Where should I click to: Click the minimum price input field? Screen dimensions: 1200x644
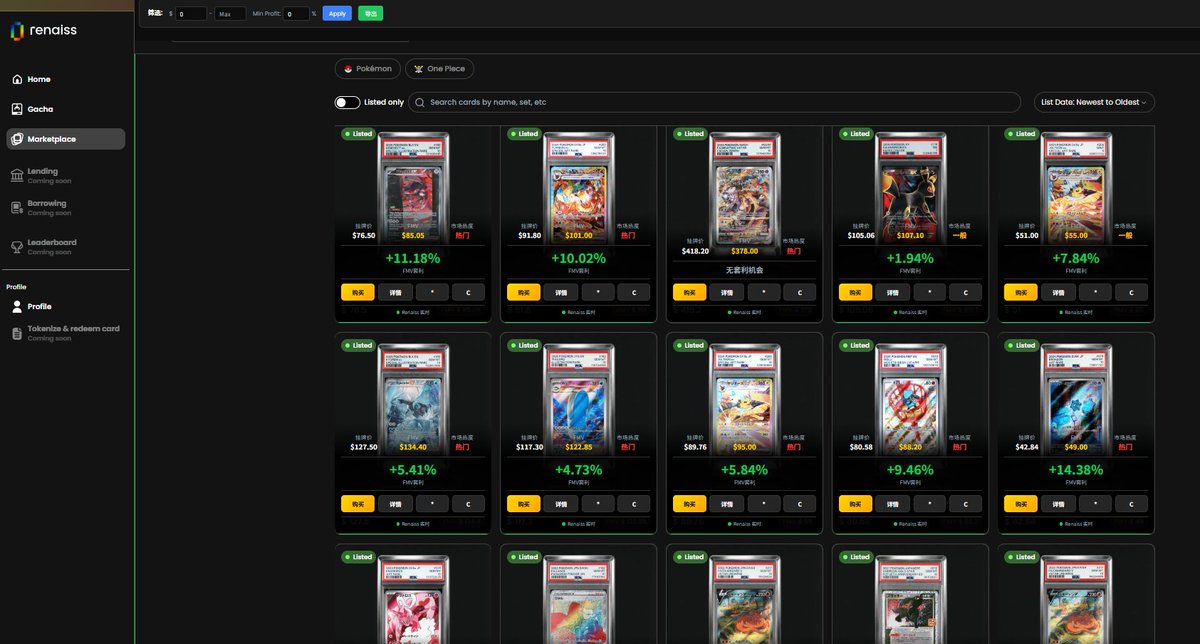pos(191,14)
